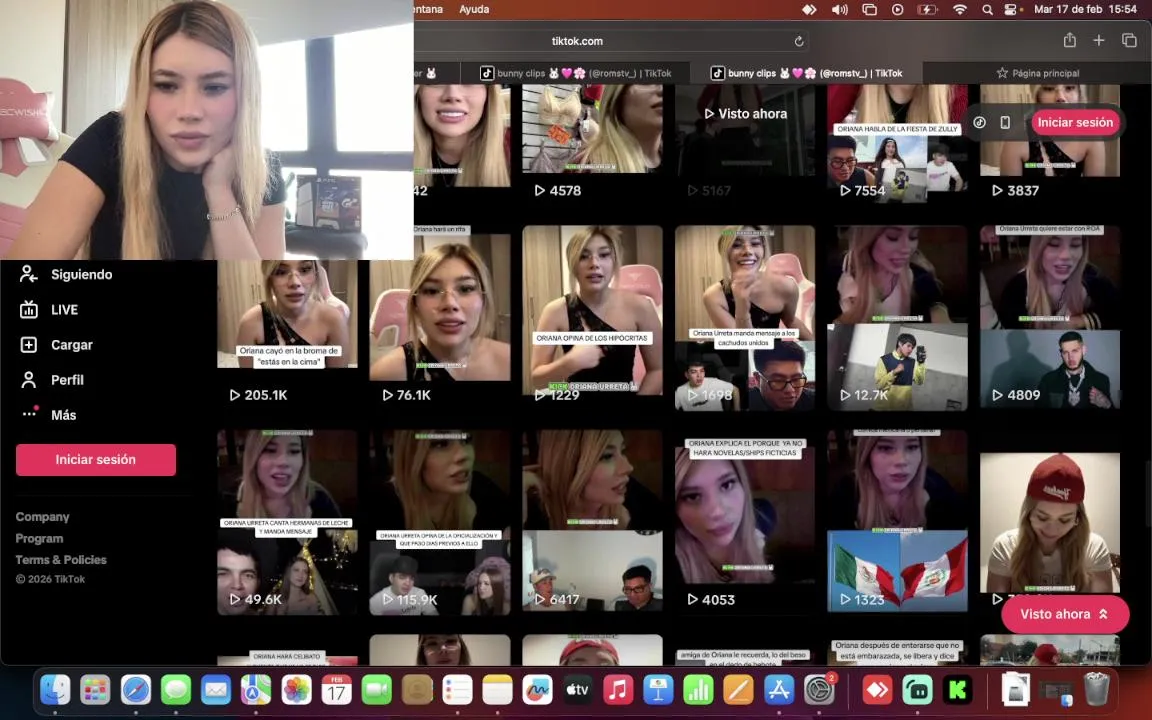Click the date and time in menu bar
The width and height of the screenshot is (1152, 720).
[1085, 10]
